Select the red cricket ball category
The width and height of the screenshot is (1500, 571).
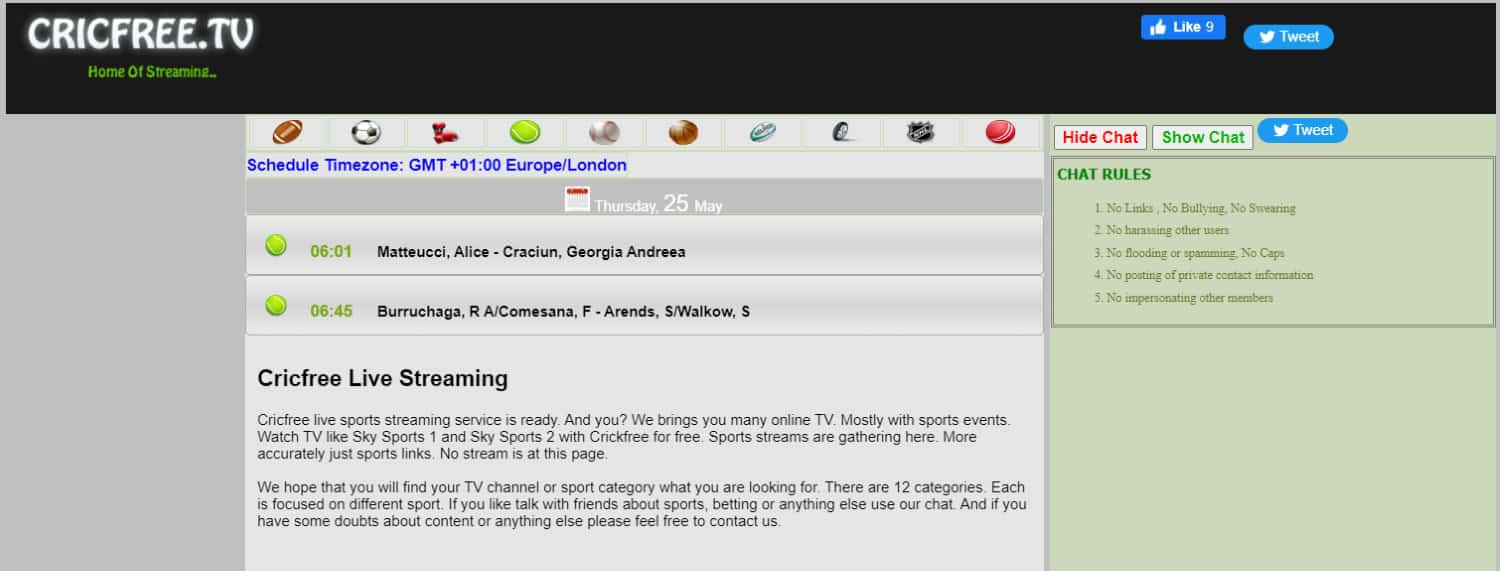[x=1000, y=132]
